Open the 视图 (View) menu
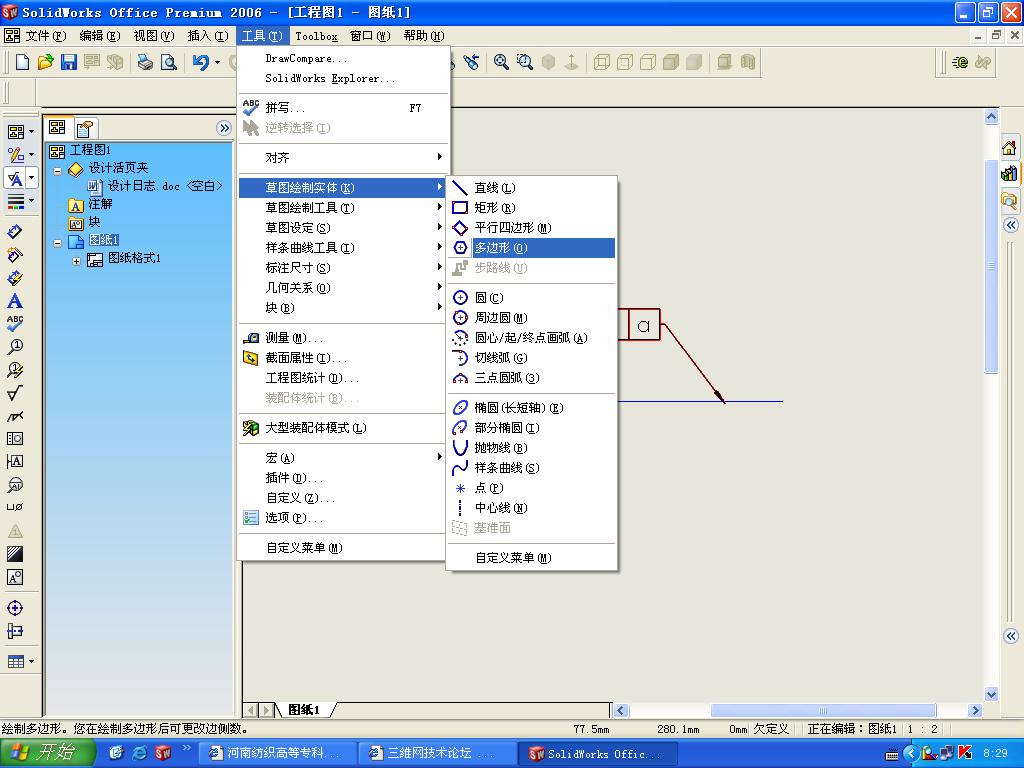Viewport: 1024px width, 768px height. (x=153, y=36)
